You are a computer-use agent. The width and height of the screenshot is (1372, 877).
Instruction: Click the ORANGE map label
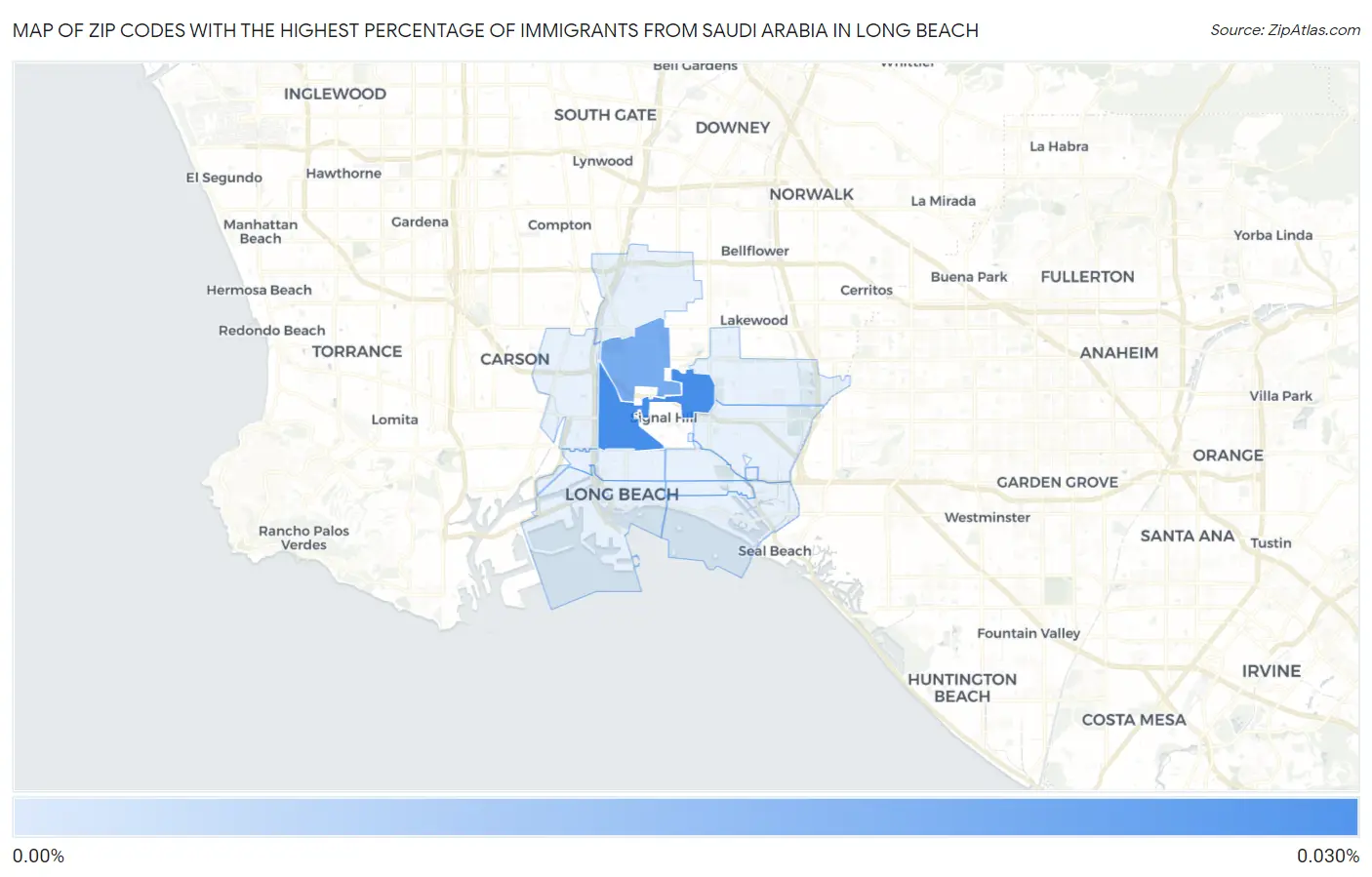click(1228, 456)
